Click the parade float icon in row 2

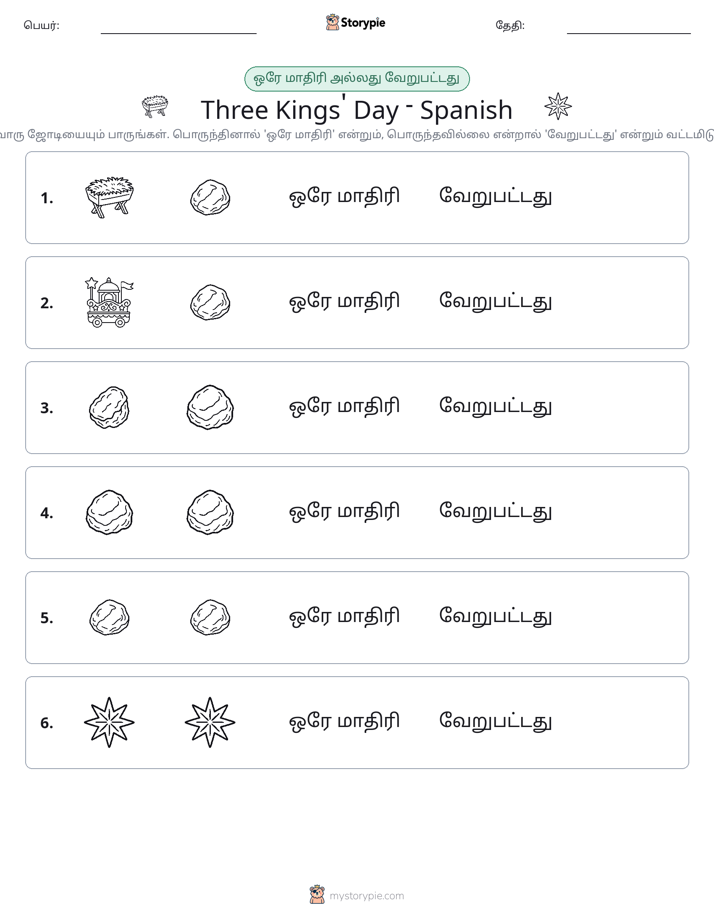[x=110, y=302]
